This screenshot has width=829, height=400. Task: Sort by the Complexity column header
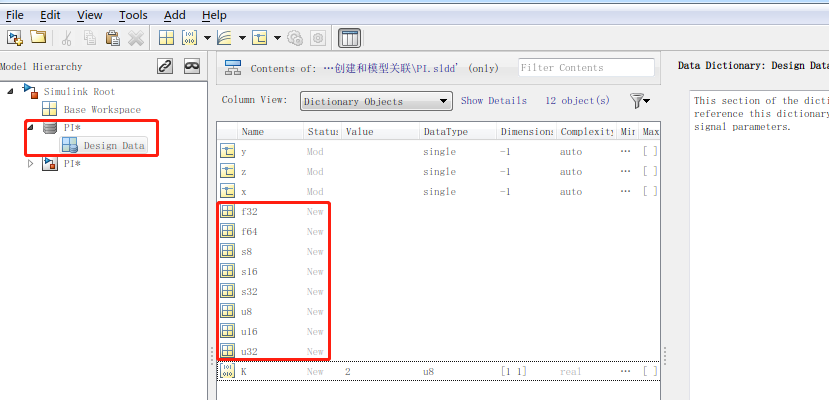[587, 132]
